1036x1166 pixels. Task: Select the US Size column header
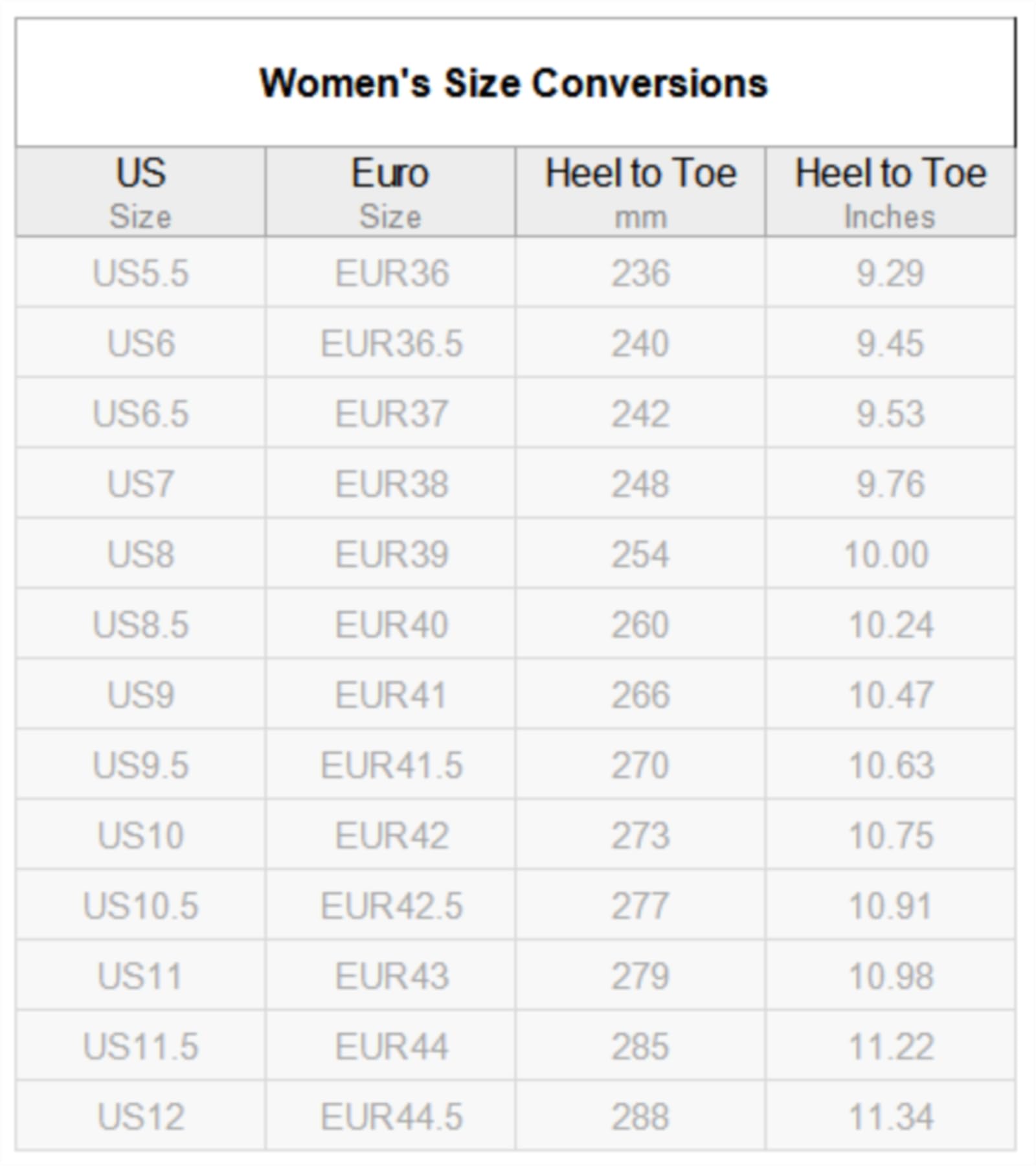point(141,192)
